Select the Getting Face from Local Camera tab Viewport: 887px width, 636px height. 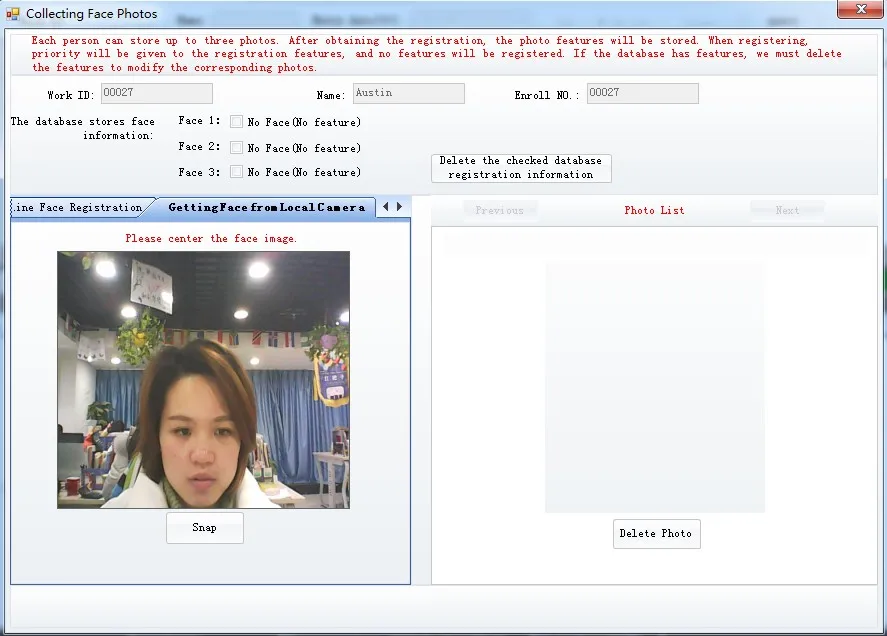click(x=265, y=208)
